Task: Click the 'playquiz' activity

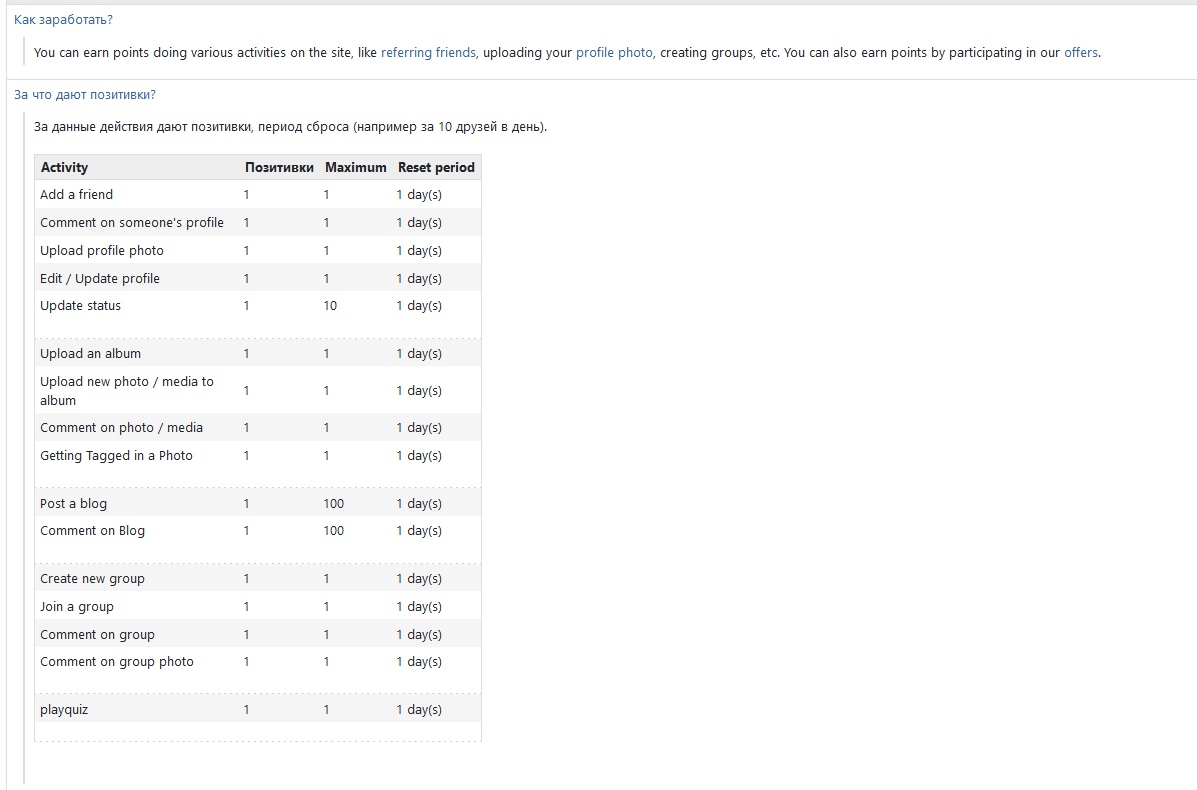Action: coord(64,710)
